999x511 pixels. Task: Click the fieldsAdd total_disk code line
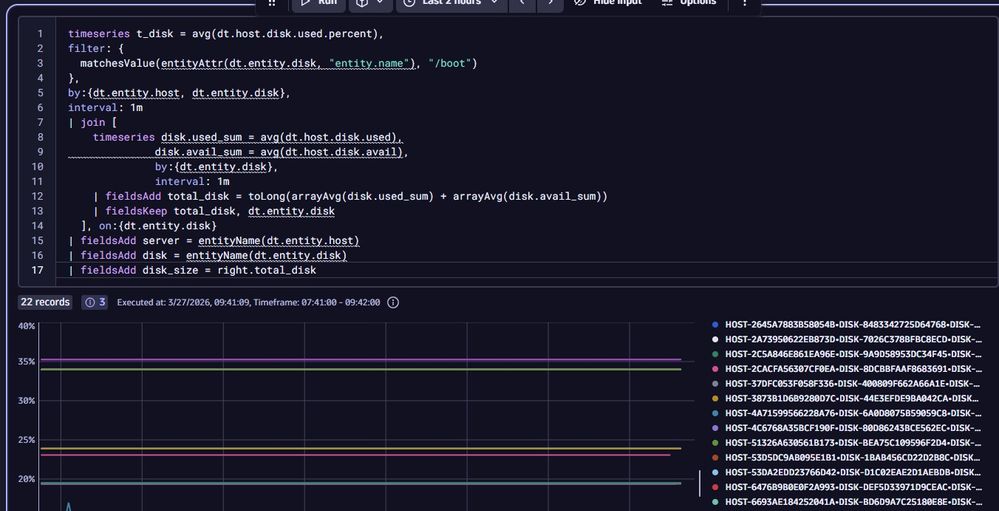(x=350, y=196)
